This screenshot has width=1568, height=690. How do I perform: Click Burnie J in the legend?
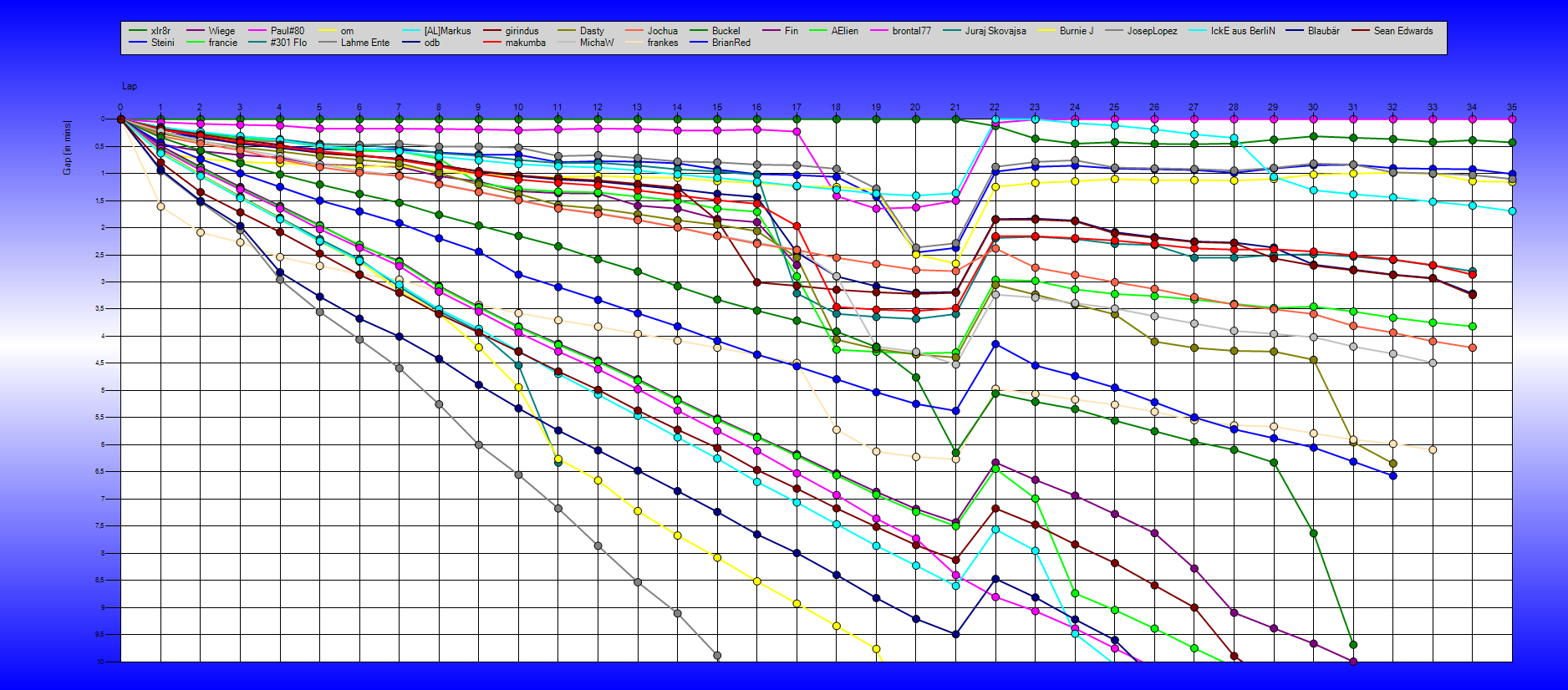1077,31
